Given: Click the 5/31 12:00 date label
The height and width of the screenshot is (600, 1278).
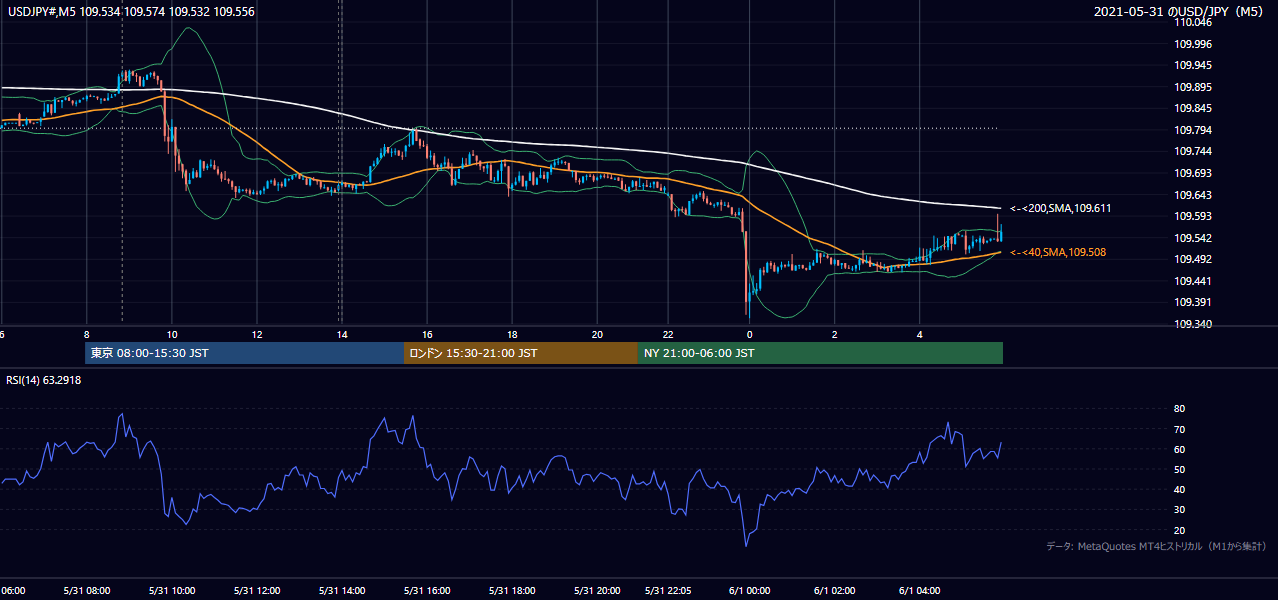Looking at the screenshot, I should pyautogui.click(x=256, y=591).
